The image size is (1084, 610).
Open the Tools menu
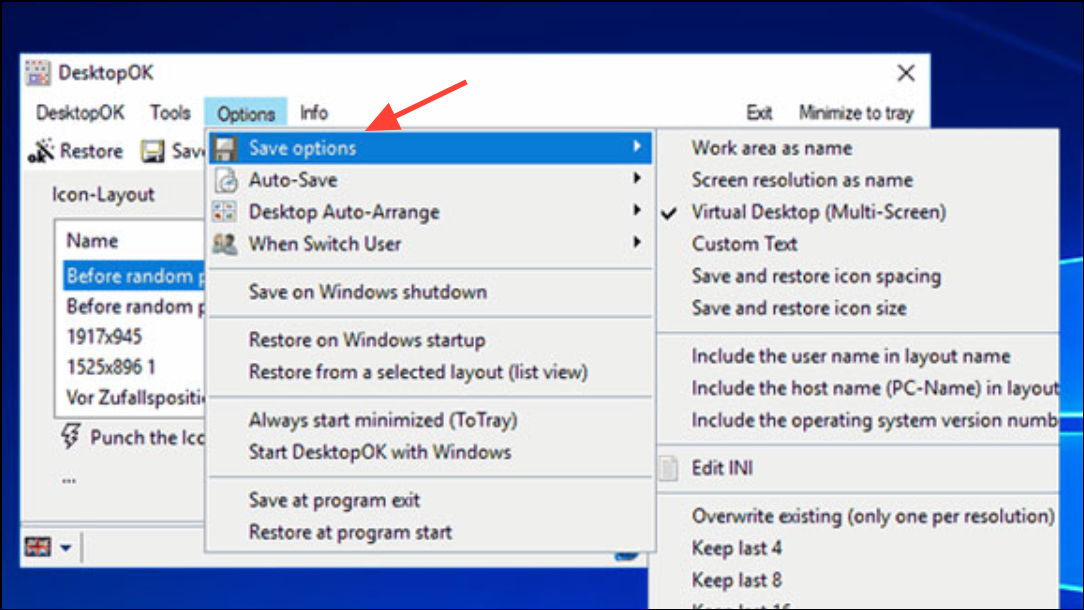click(170, 113)
